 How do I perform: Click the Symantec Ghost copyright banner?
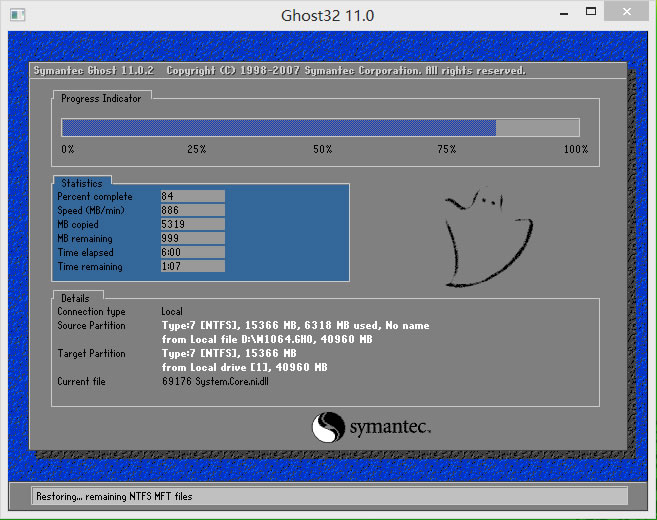(x=280, y=71)
